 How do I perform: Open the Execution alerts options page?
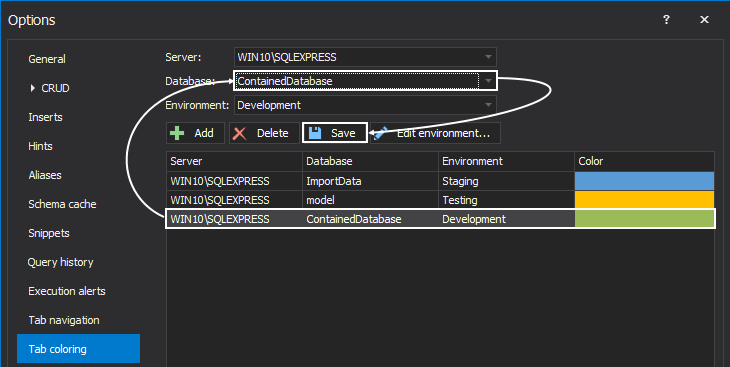click(x=67, y=291)
